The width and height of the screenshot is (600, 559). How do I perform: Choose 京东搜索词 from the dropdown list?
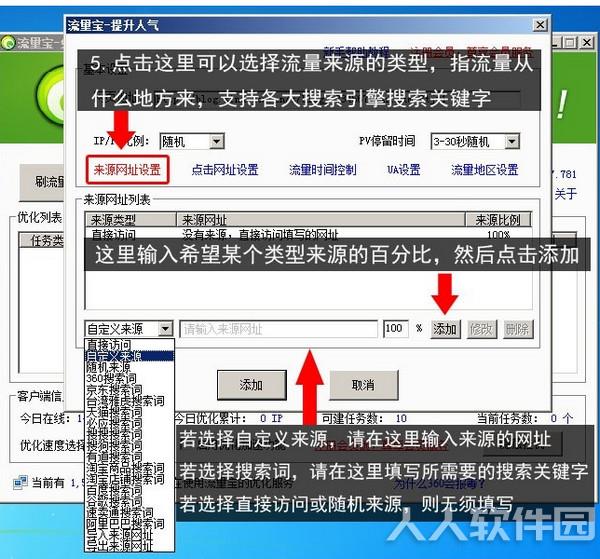click(130, 390)
